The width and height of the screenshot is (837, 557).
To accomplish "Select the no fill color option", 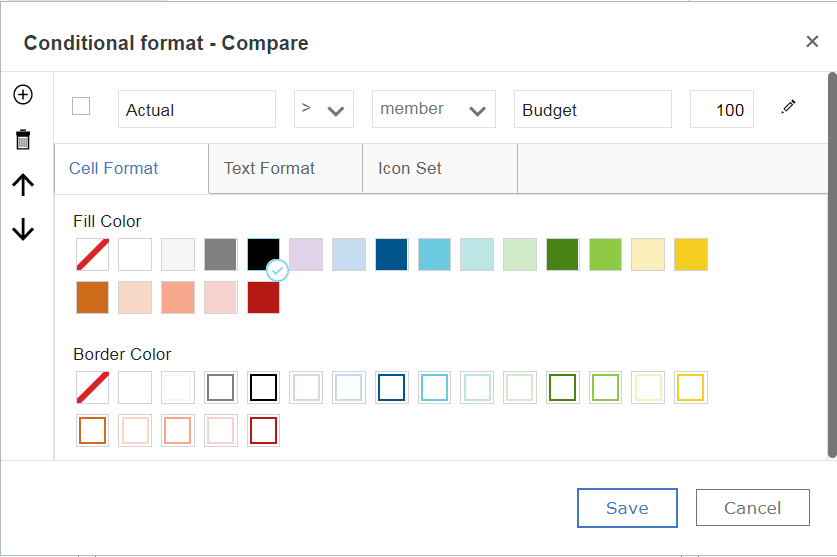I will [x=92, y=254].
